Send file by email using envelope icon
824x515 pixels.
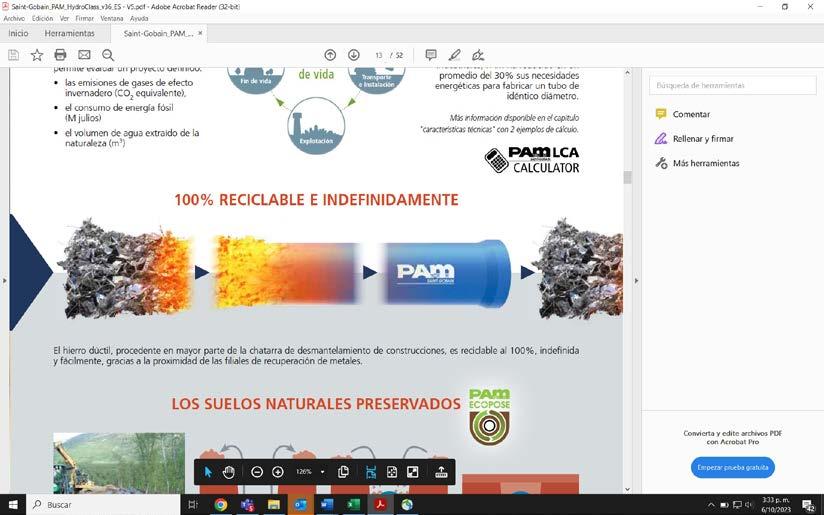[x=84, y=55]
